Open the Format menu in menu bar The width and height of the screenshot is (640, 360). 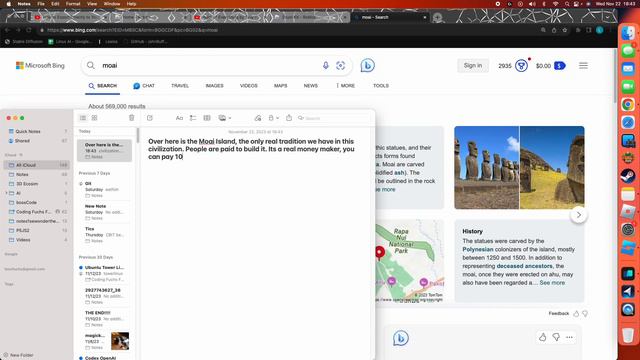tap(73, 4)
